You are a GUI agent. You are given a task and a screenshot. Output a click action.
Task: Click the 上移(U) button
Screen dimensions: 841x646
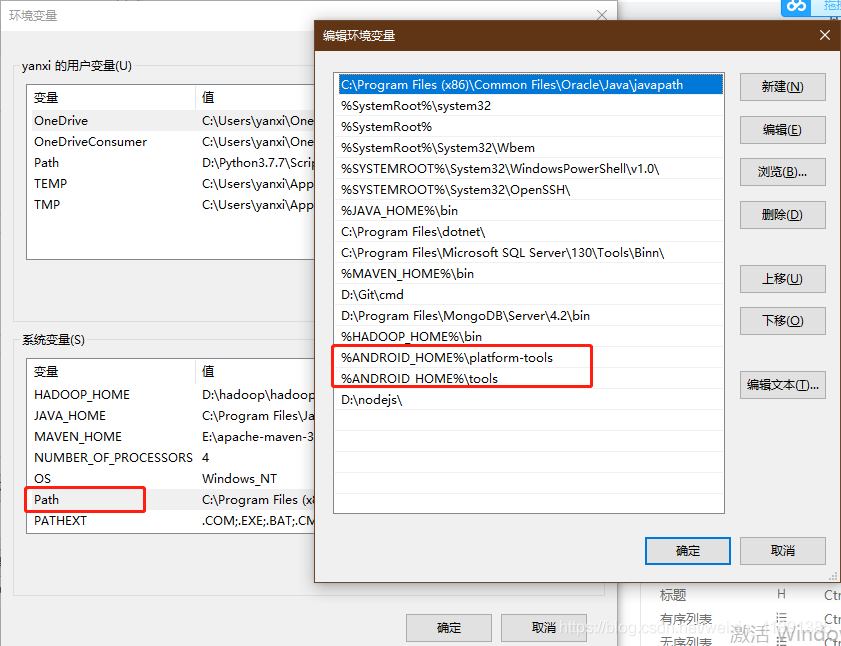[782, 279]
